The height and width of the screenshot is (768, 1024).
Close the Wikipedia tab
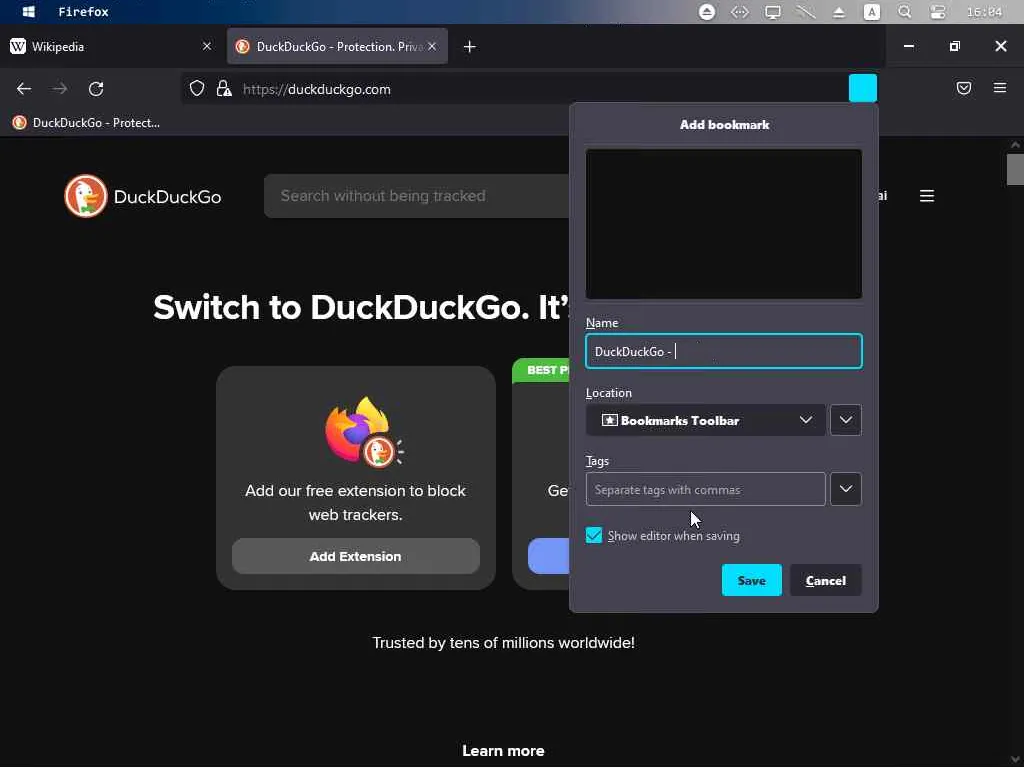pyautogui.click(x=206, y=46)
